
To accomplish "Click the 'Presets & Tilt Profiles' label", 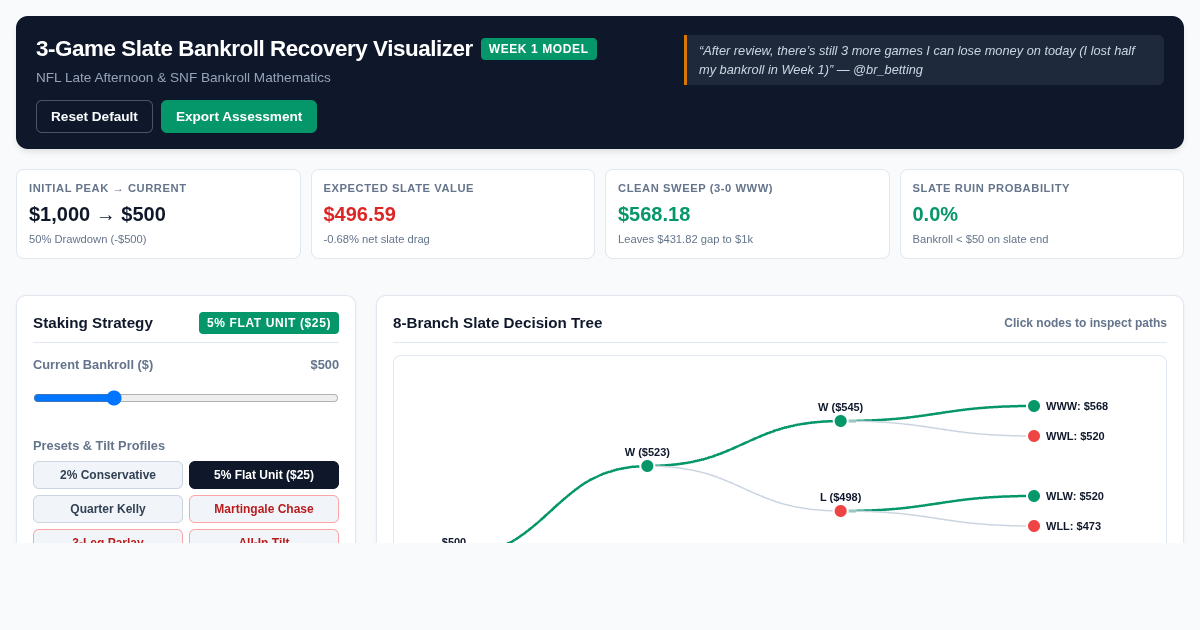I will click(x=99, y=446).
